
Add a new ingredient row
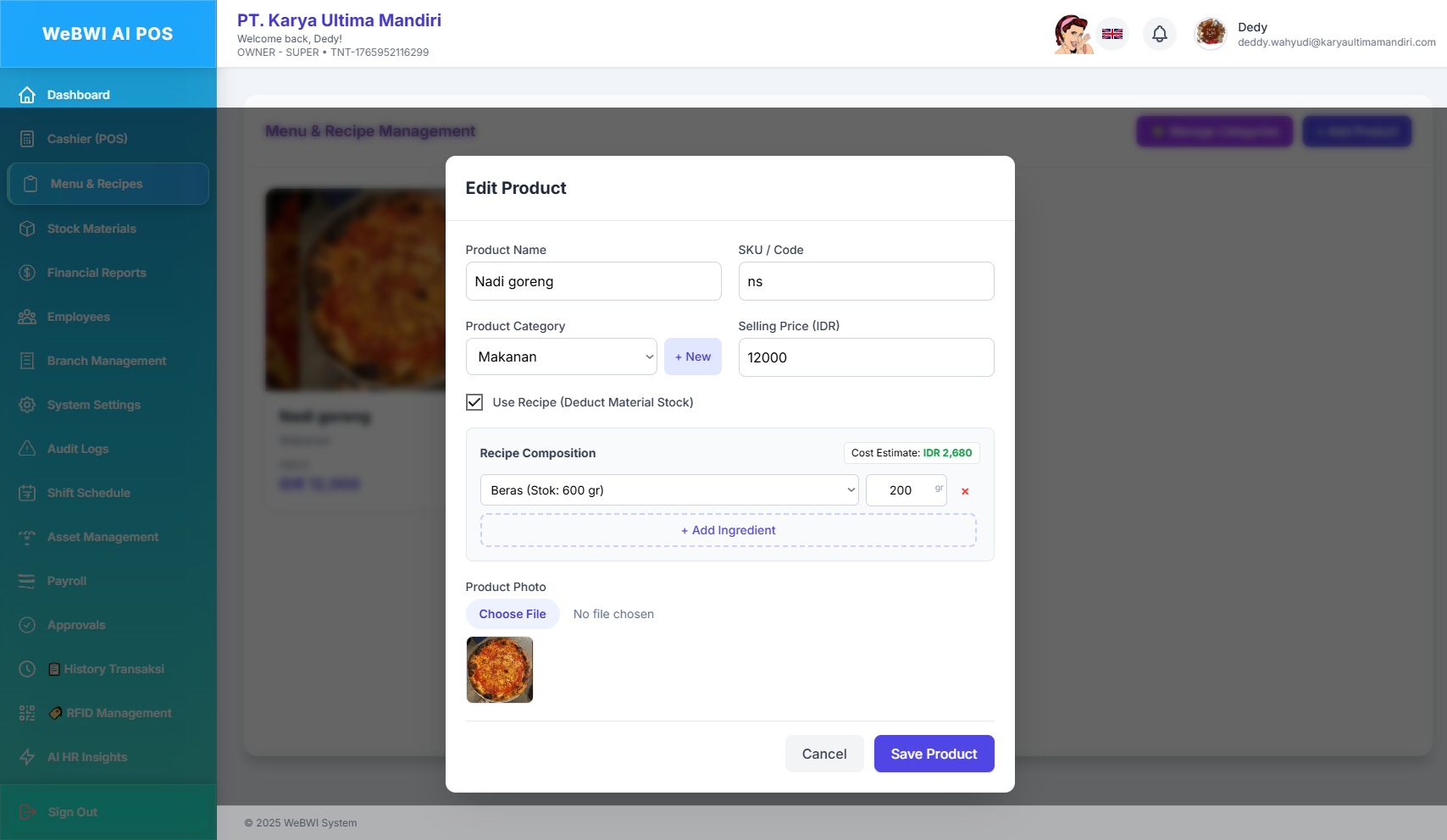728,530
